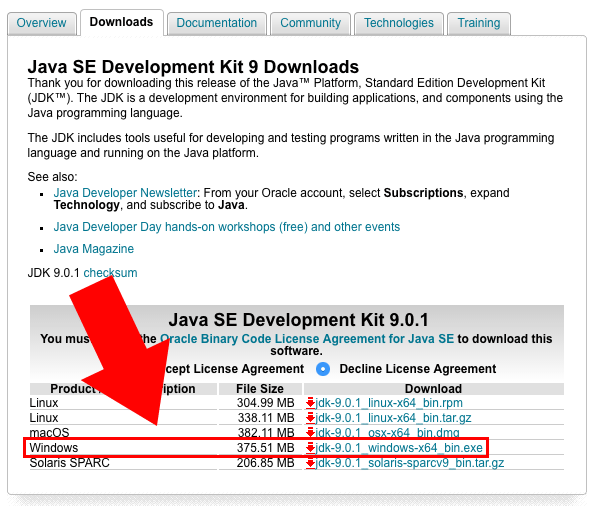
Task: Download jdk-9.0.1_solaris-sparcv9_bin.tar.gz file
Action: point(410,463)
